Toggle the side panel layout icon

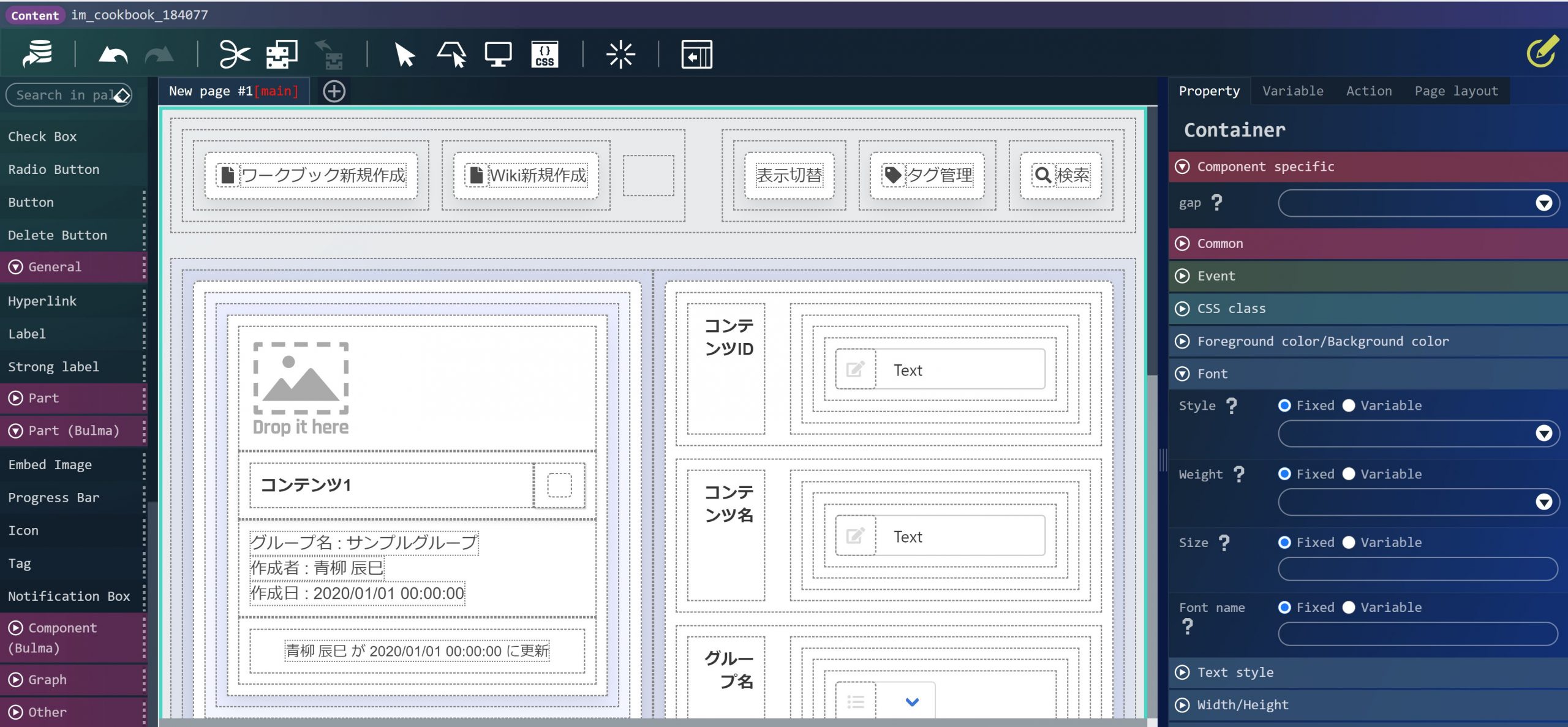[x=696, y=55]
